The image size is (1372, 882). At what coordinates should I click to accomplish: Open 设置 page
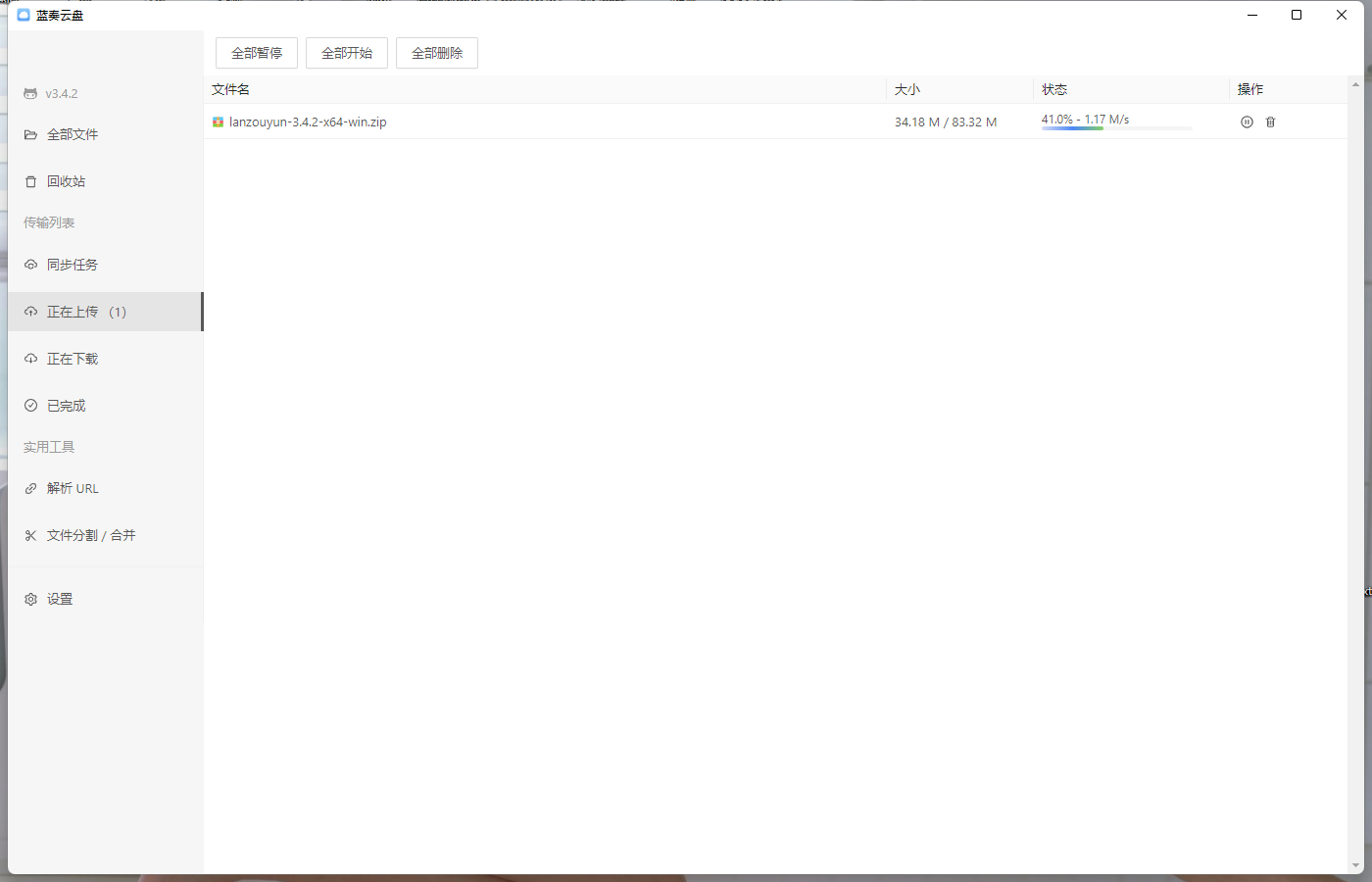[x=105, y=599]
